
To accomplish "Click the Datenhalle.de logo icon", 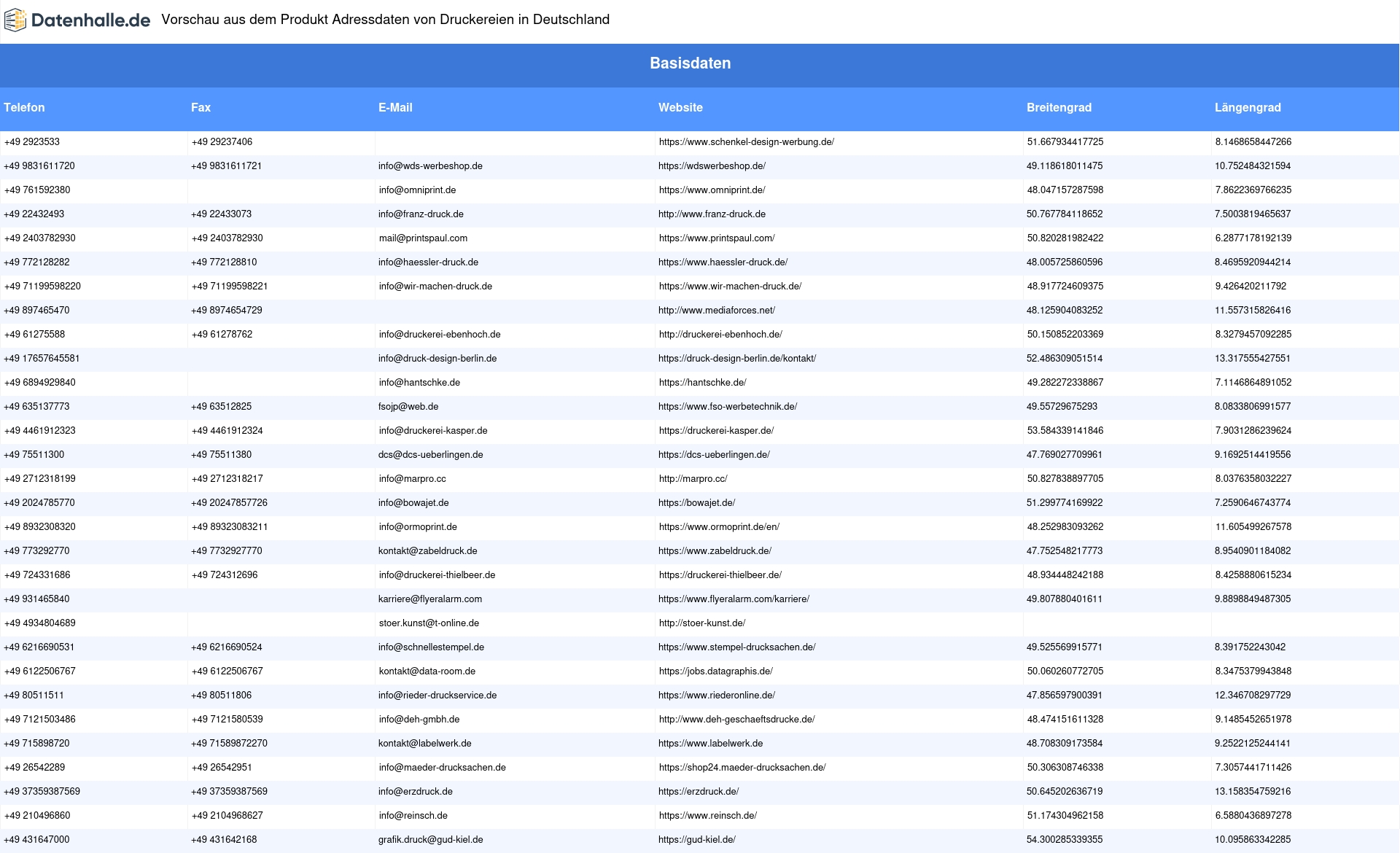I will pos(15,20).
